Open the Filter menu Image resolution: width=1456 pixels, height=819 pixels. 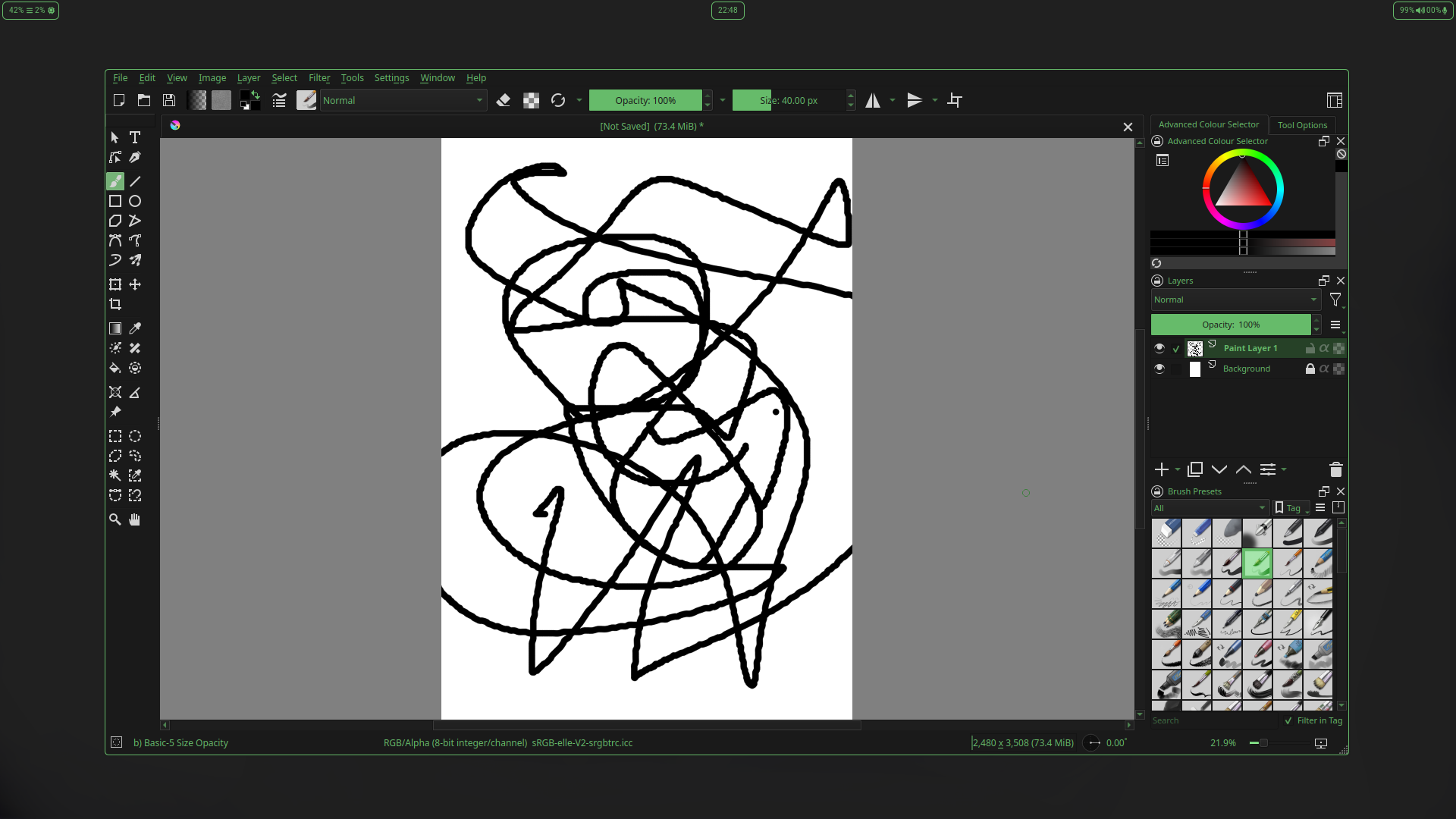(x=318, y=78)
